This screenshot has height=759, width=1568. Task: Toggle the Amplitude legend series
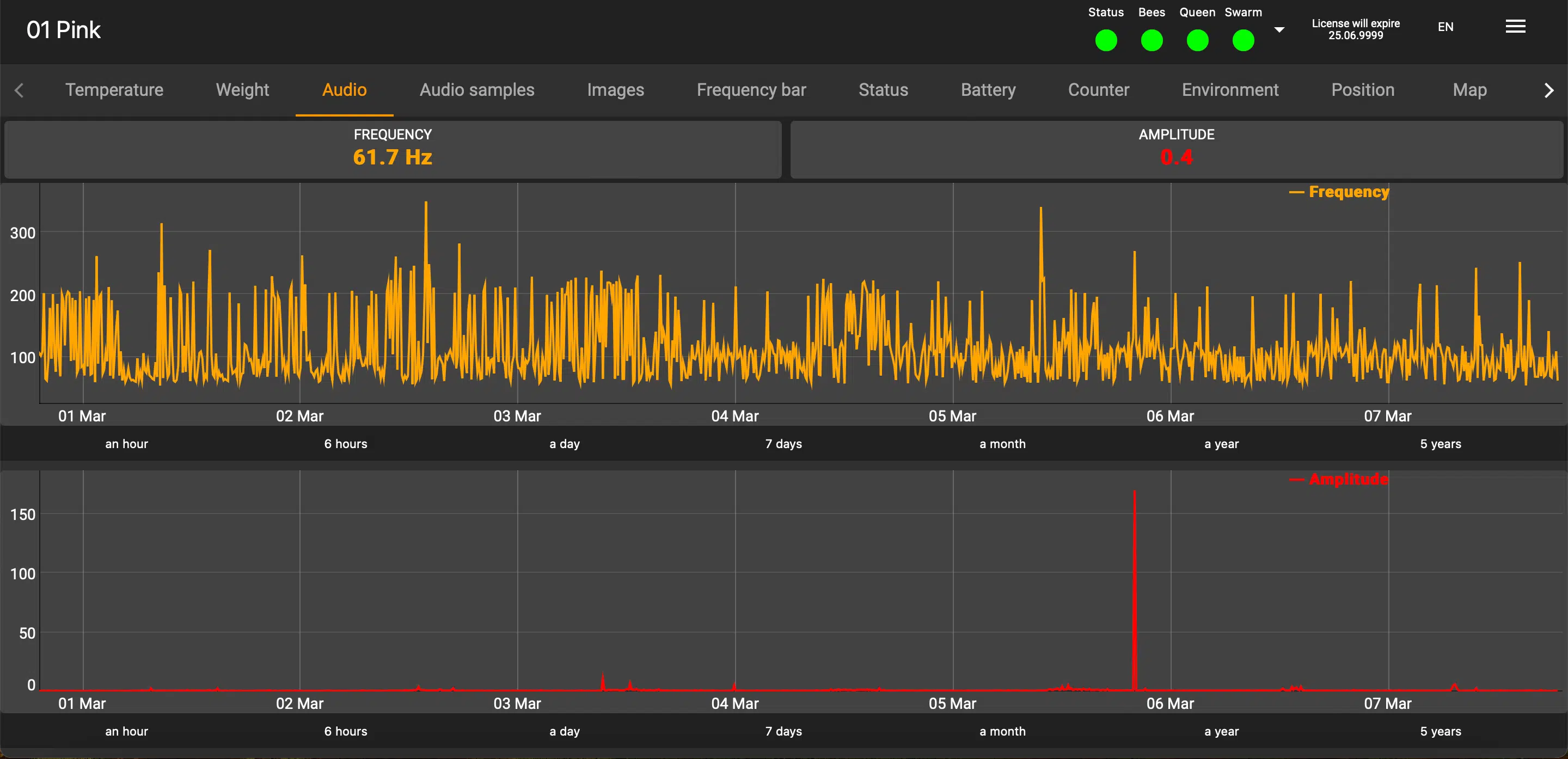pyautogui.click(x=1339, y=479)
